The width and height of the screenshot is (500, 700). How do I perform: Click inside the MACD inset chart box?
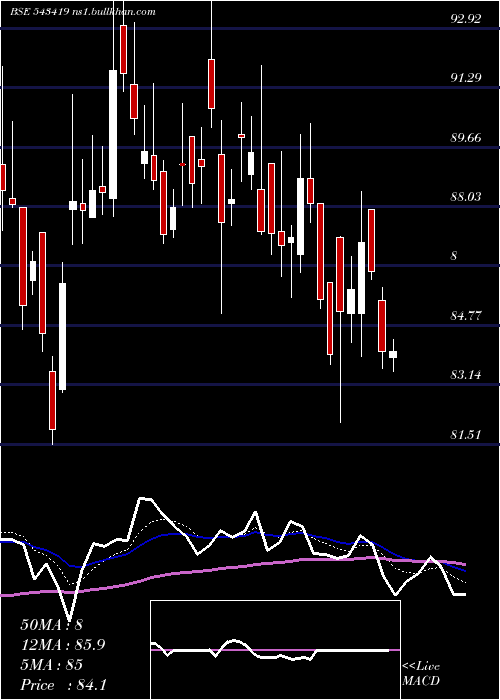tap(275, 650)
